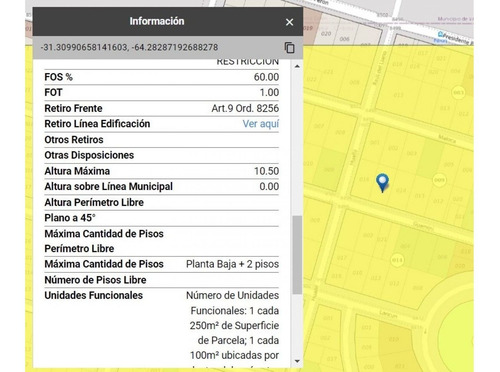Select 'Máxima Cantidad de Pisos Perímetro Libre' label
500x372 pixels.
point(104,241)
